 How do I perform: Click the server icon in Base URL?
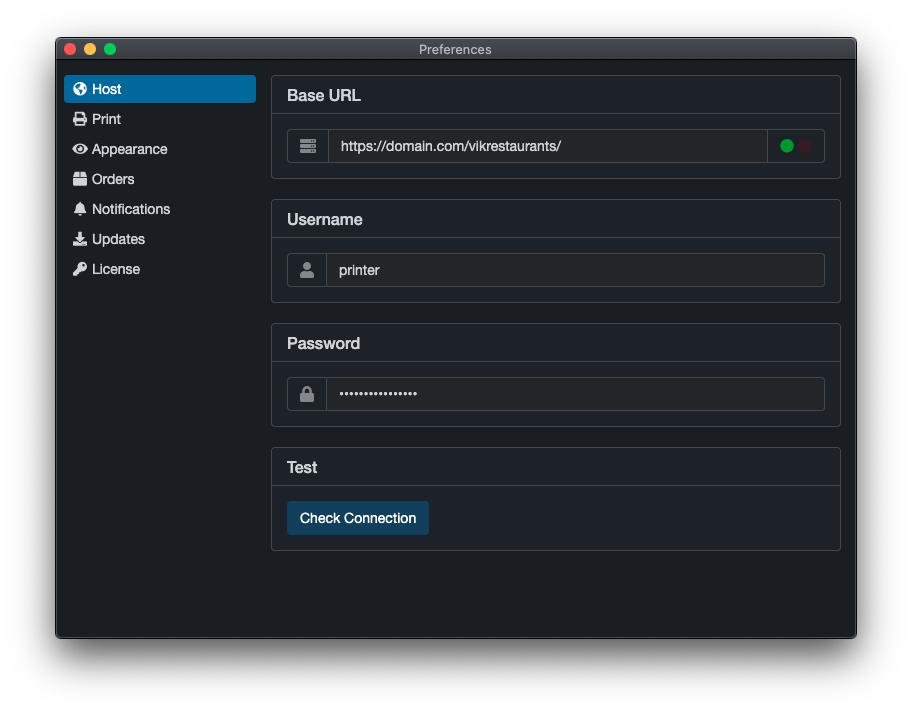[x=308, y=146]
